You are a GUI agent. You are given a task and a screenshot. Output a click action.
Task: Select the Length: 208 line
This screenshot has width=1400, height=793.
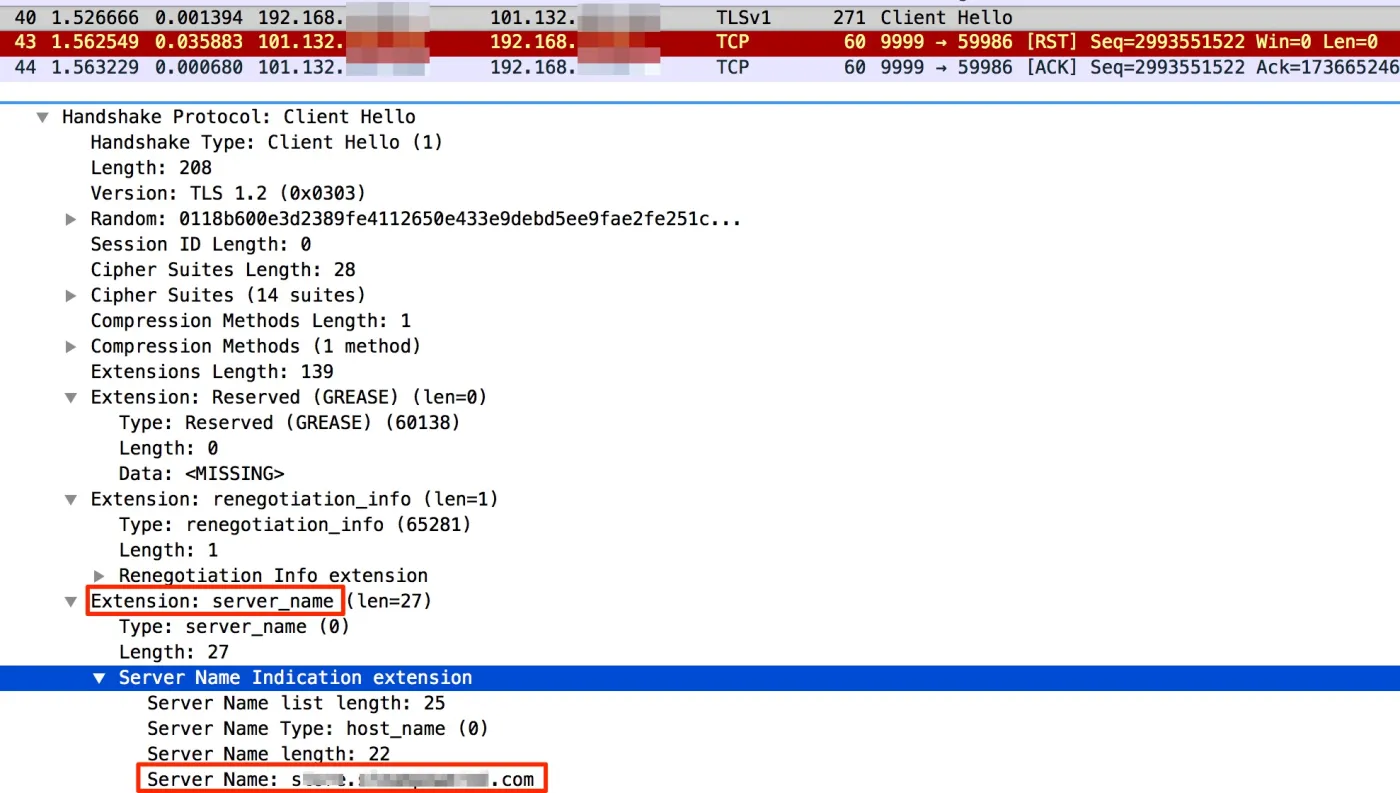pos(151,167)
